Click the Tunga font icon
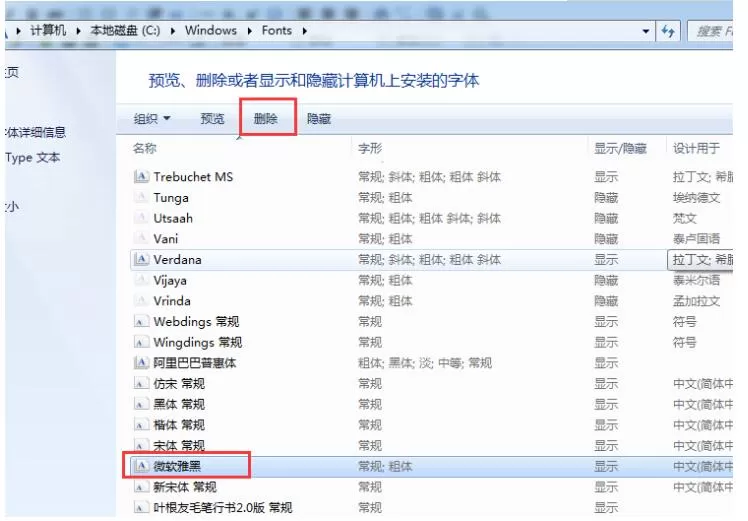 point(141,197)
